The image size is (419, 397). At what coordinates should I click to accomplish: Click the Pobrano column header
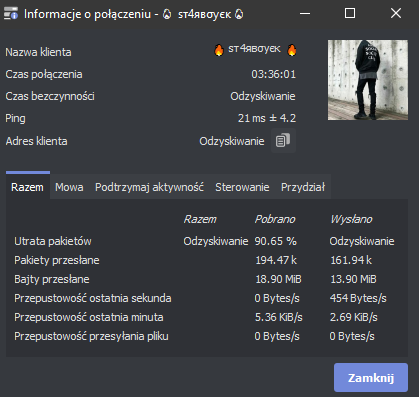pos(275,219)
